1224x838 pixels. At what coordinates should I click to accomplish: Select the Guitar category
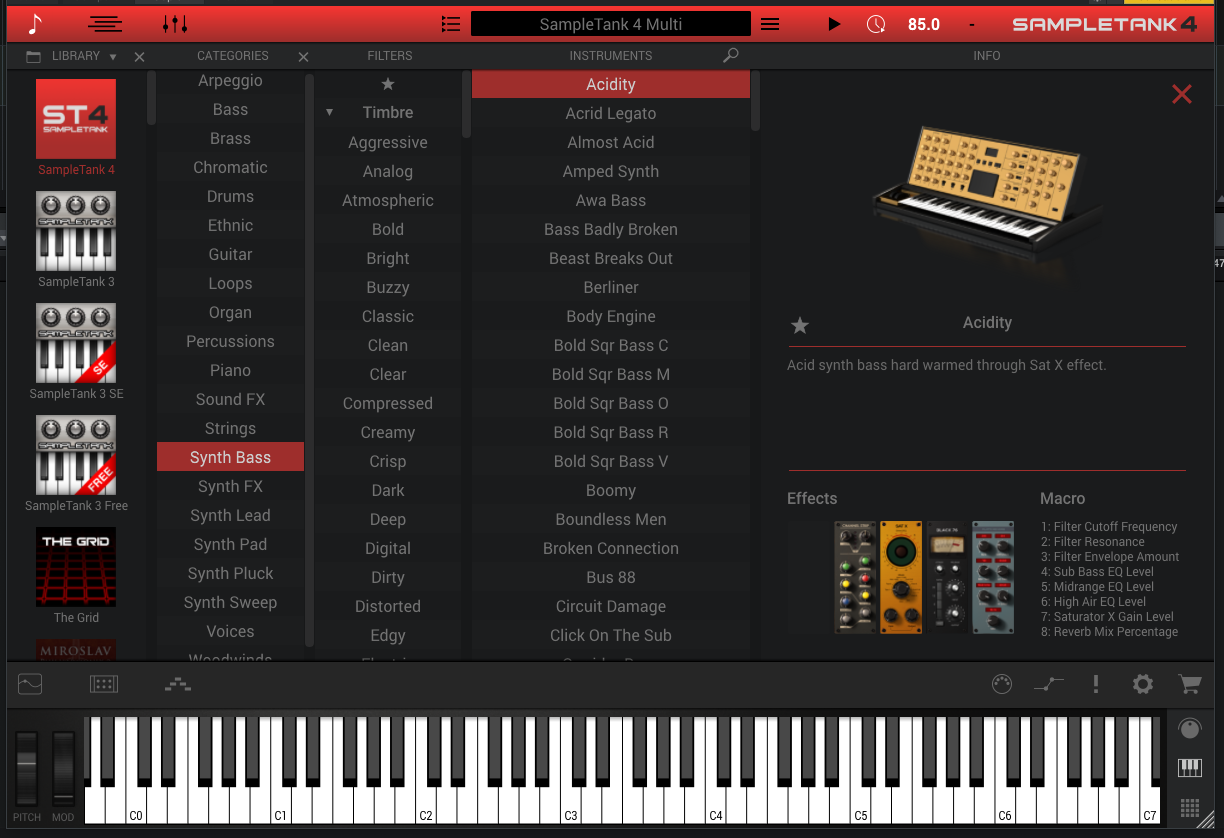(x=230, y=254)
